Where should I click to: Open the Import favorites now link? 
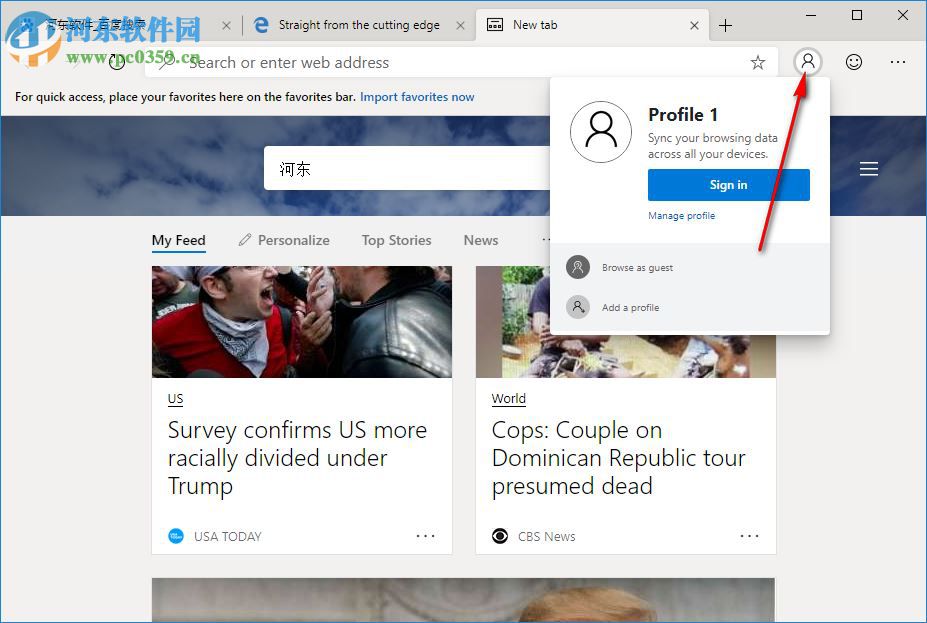tap(417, 97)
